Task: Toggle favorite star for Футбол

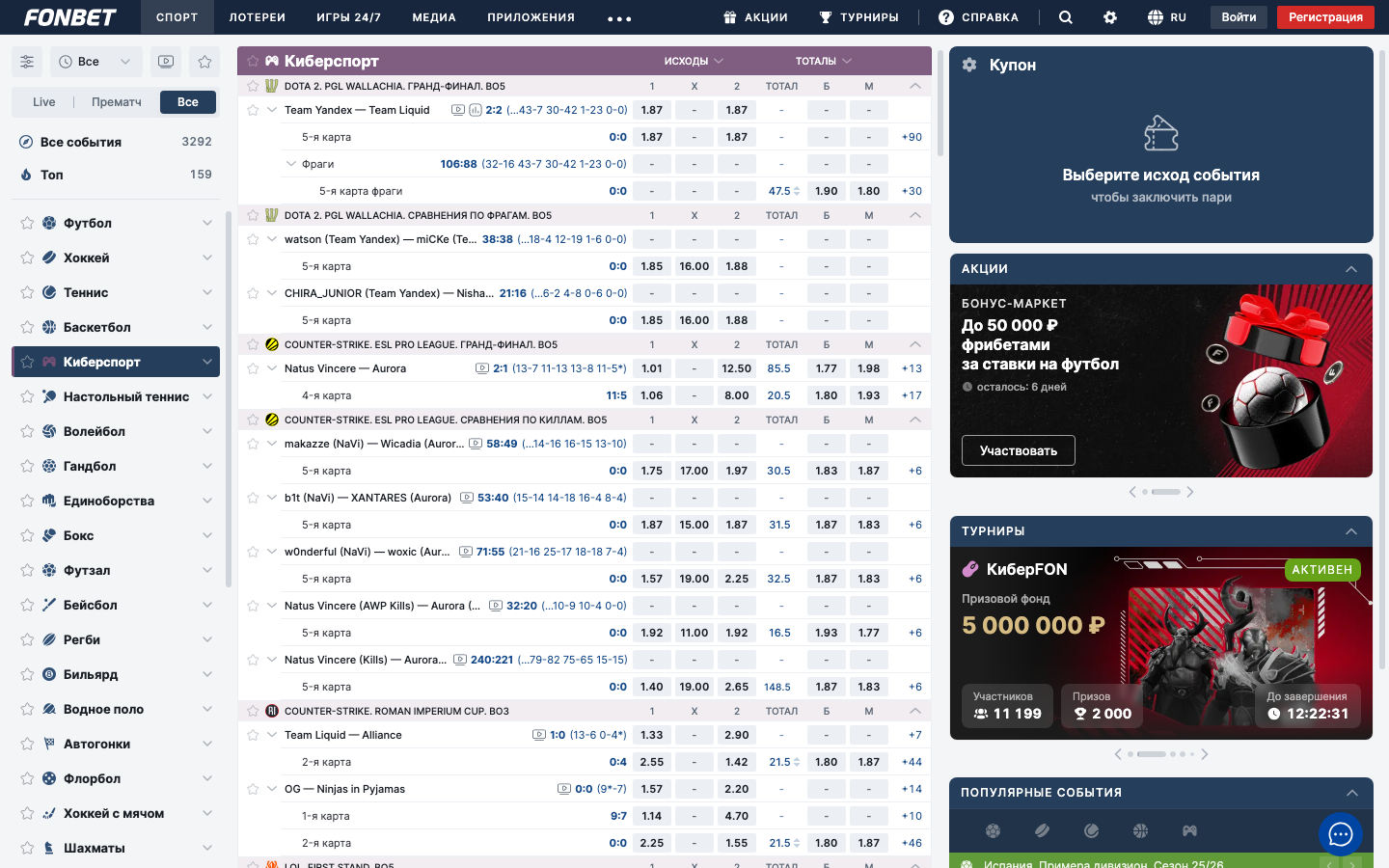Action: 27,223
